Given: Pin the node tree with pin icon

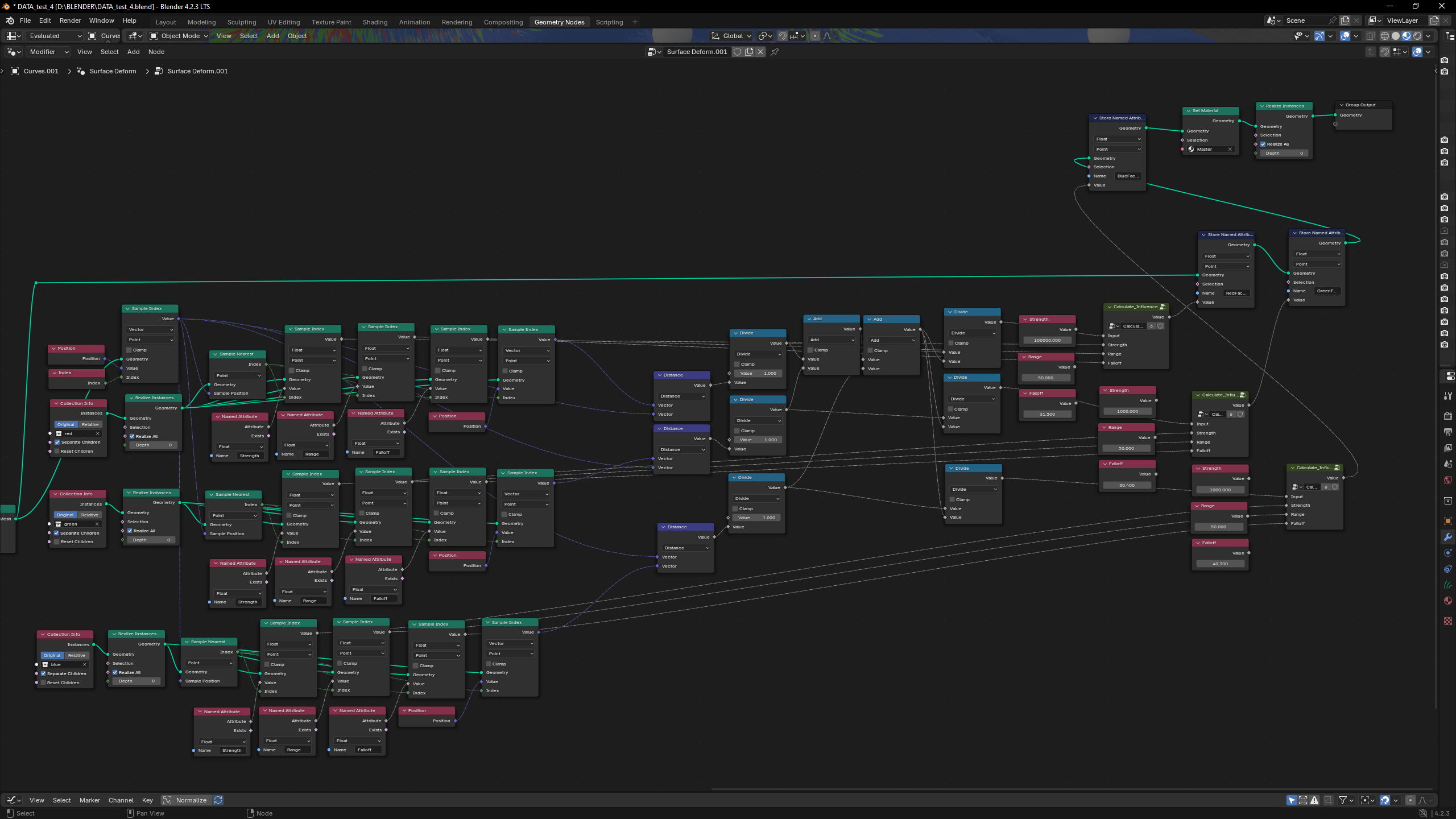Looking at the screenshot, I should (775, 52).
